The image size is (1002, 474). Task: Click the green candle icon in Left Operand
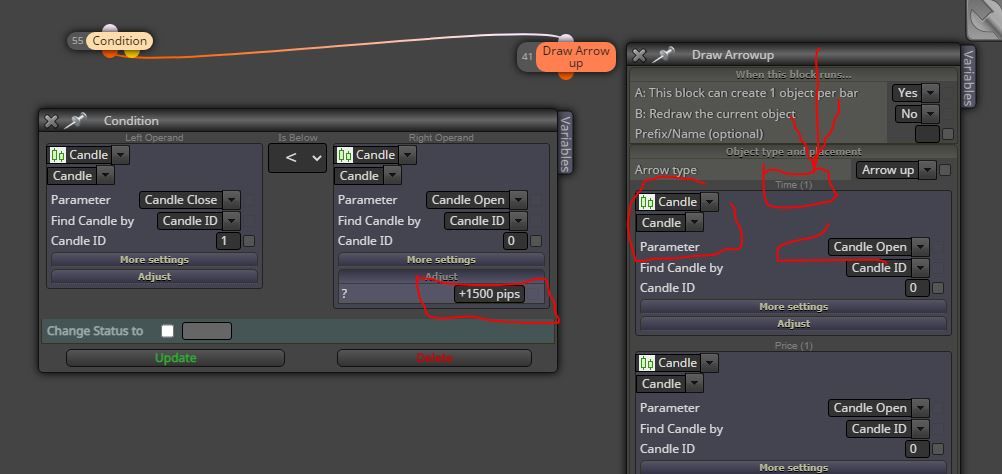58,155
